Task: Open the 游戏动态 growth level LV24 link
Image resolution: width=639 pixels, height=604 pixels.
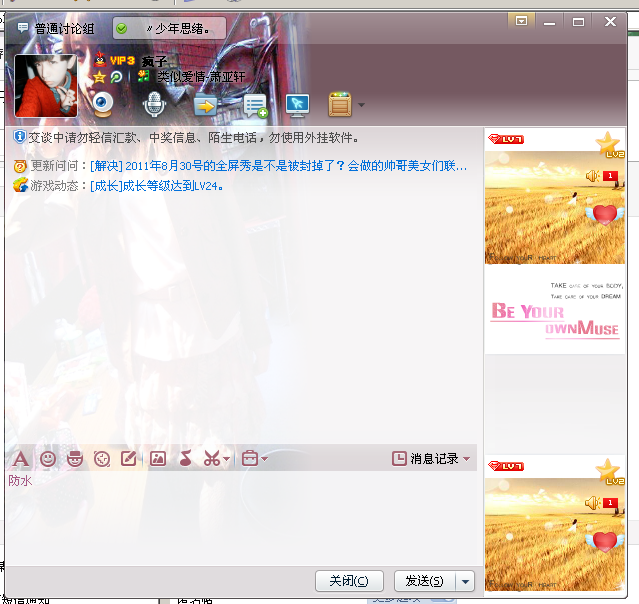Action: [x=156, y=186]
